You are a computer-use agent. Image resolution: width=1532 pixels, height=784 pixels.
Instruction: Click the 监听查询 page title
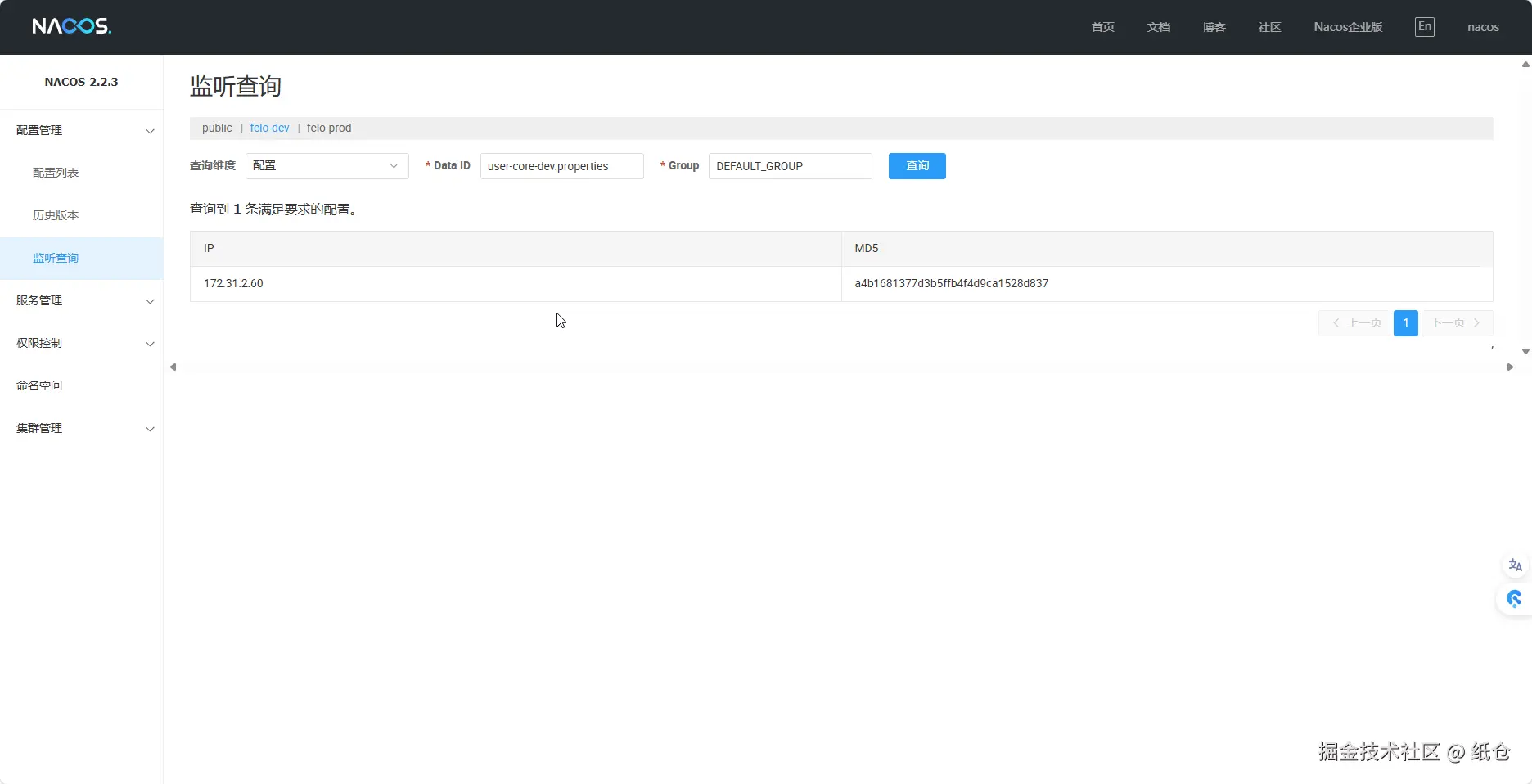236,86
